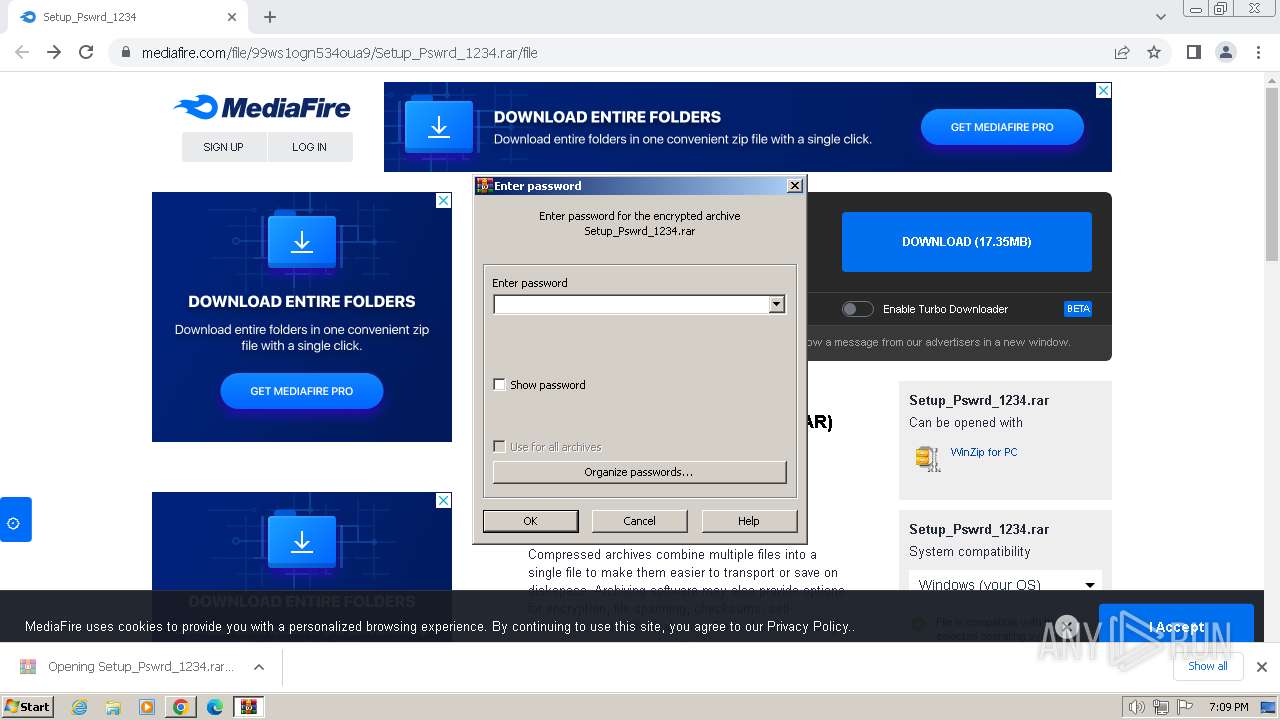Click the WinZip for PC icon
The image size is (1280, 720).
tap(927, 458)
